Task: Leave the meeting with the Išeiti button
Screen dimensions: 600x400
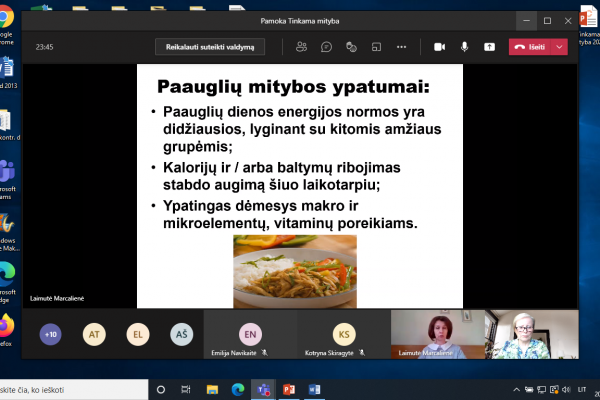Action: [x=530, y=47]
